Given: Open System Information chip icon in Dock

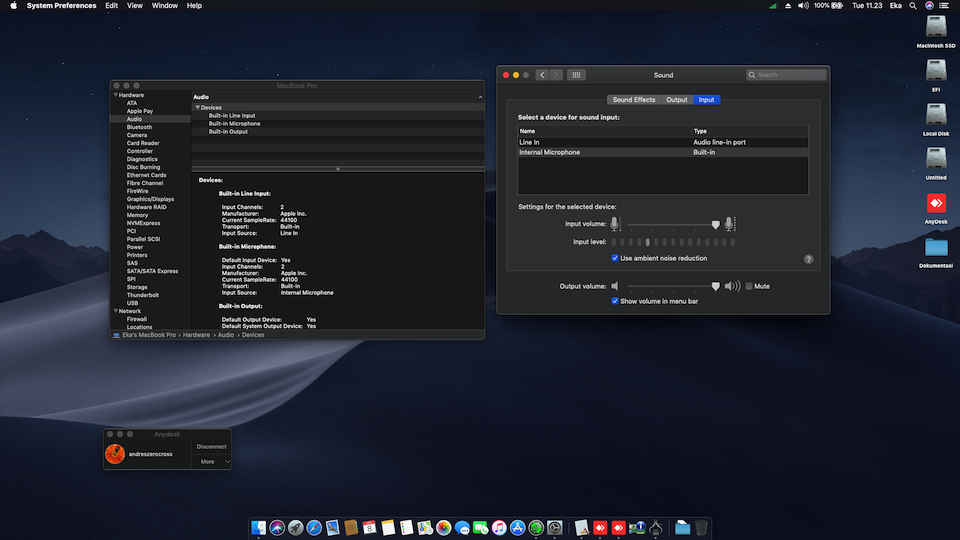Looking at the screenshot, I should [637, 527].
